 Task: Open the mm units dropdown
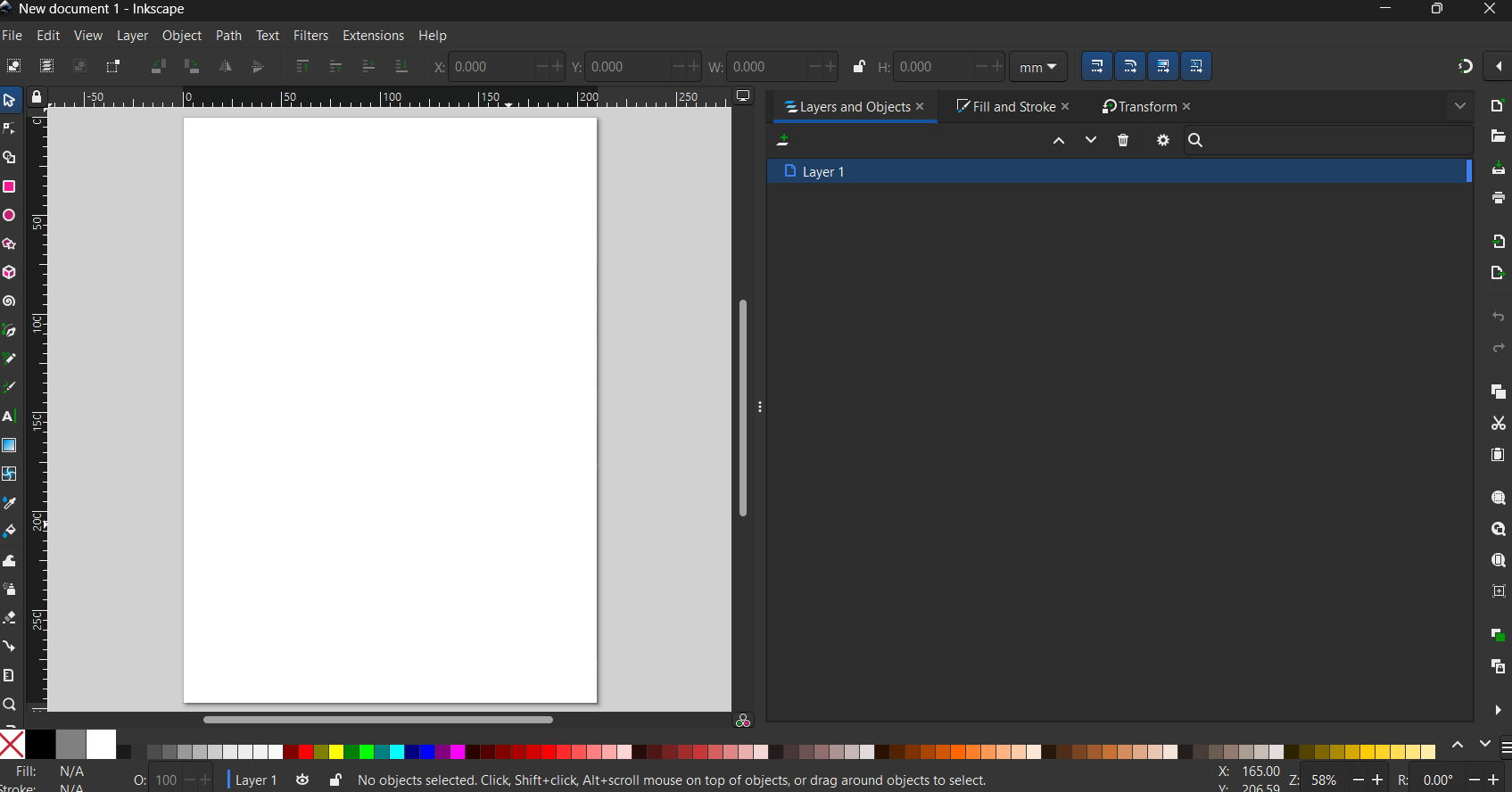(1037, 67)
